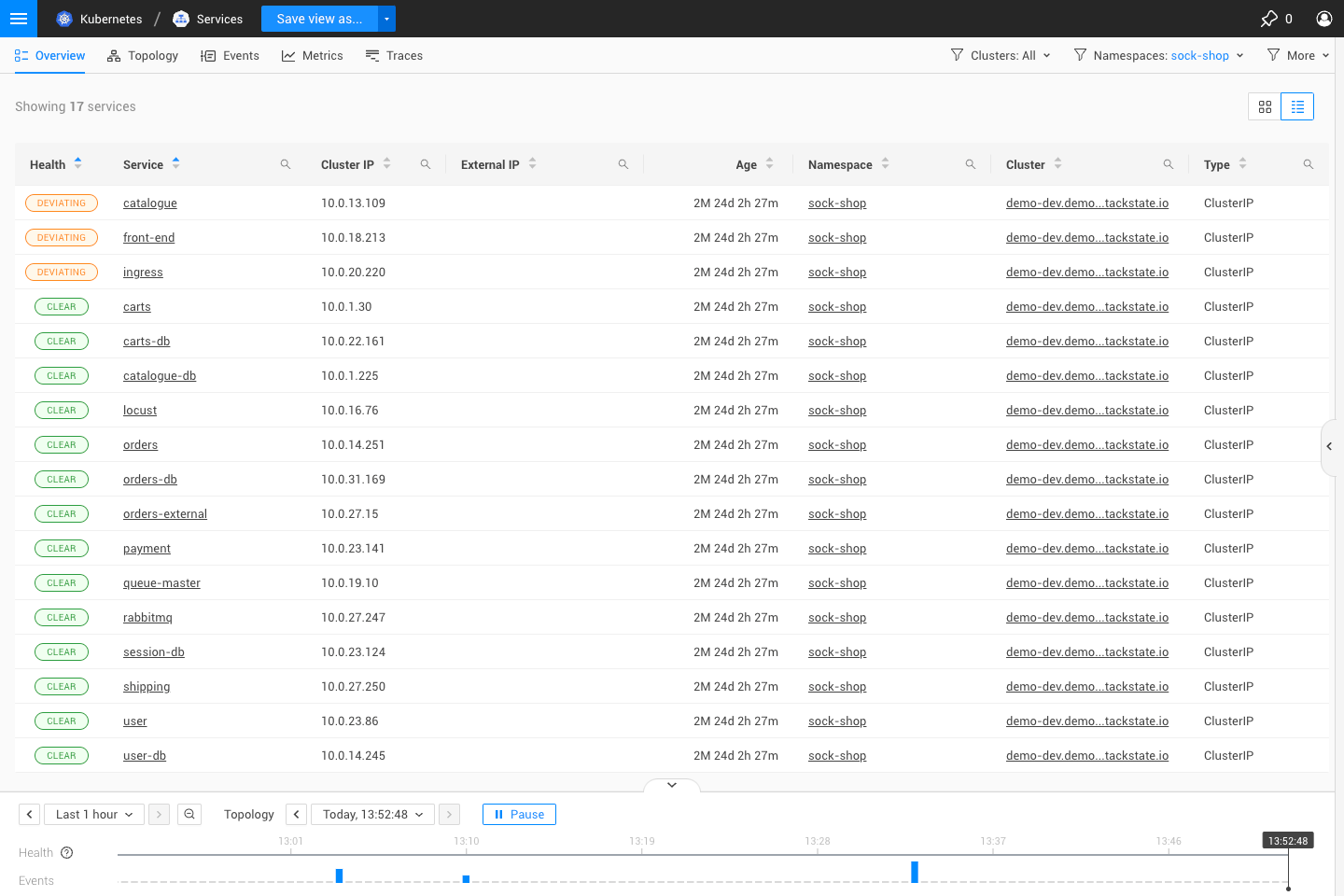Click the search icon in the Service column

coord(285,164)
